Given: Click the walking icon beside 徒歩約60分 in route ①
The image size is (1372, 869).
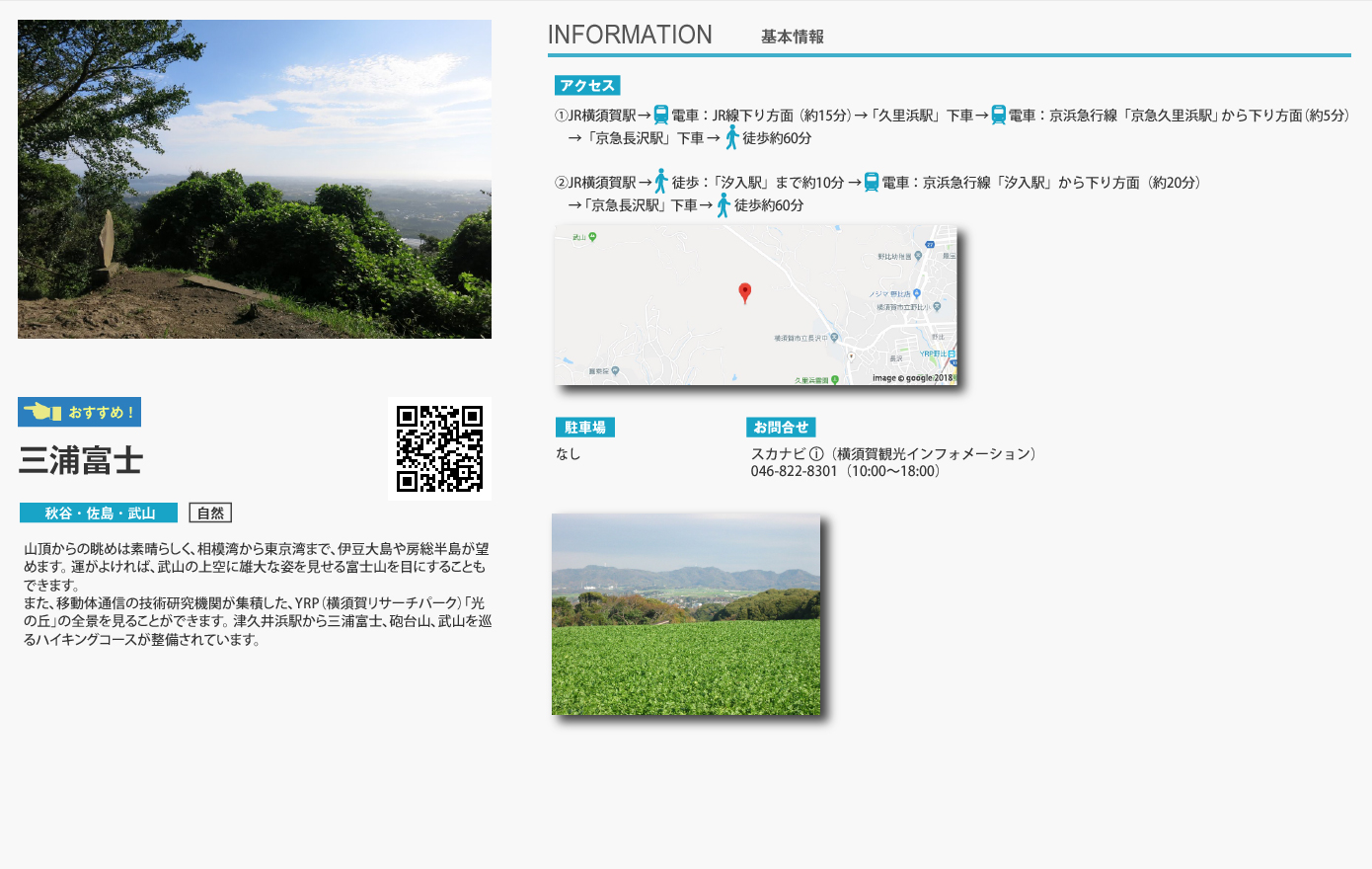Looking at the screenshot, I should (731, 137).
